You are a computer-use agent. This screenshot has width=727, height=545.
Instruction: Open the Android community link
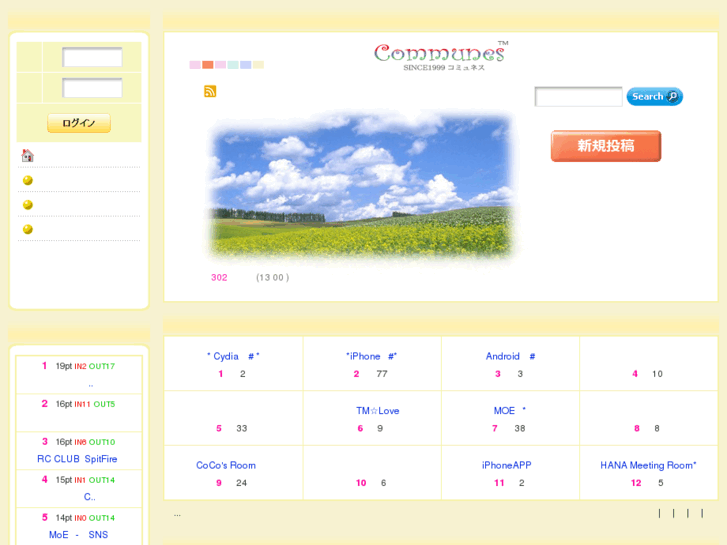coord(510,356)
